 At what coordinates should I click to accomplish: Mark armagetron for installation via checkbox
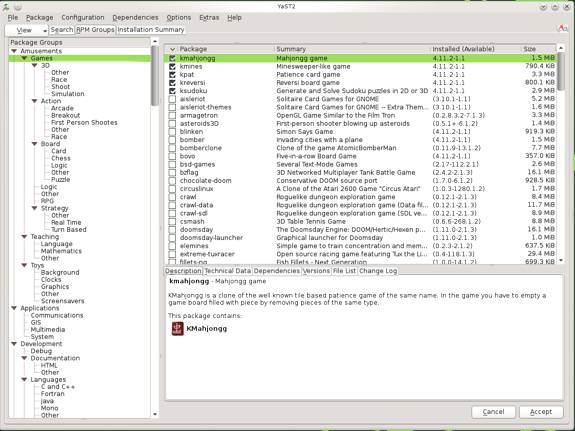coord(172,115)
